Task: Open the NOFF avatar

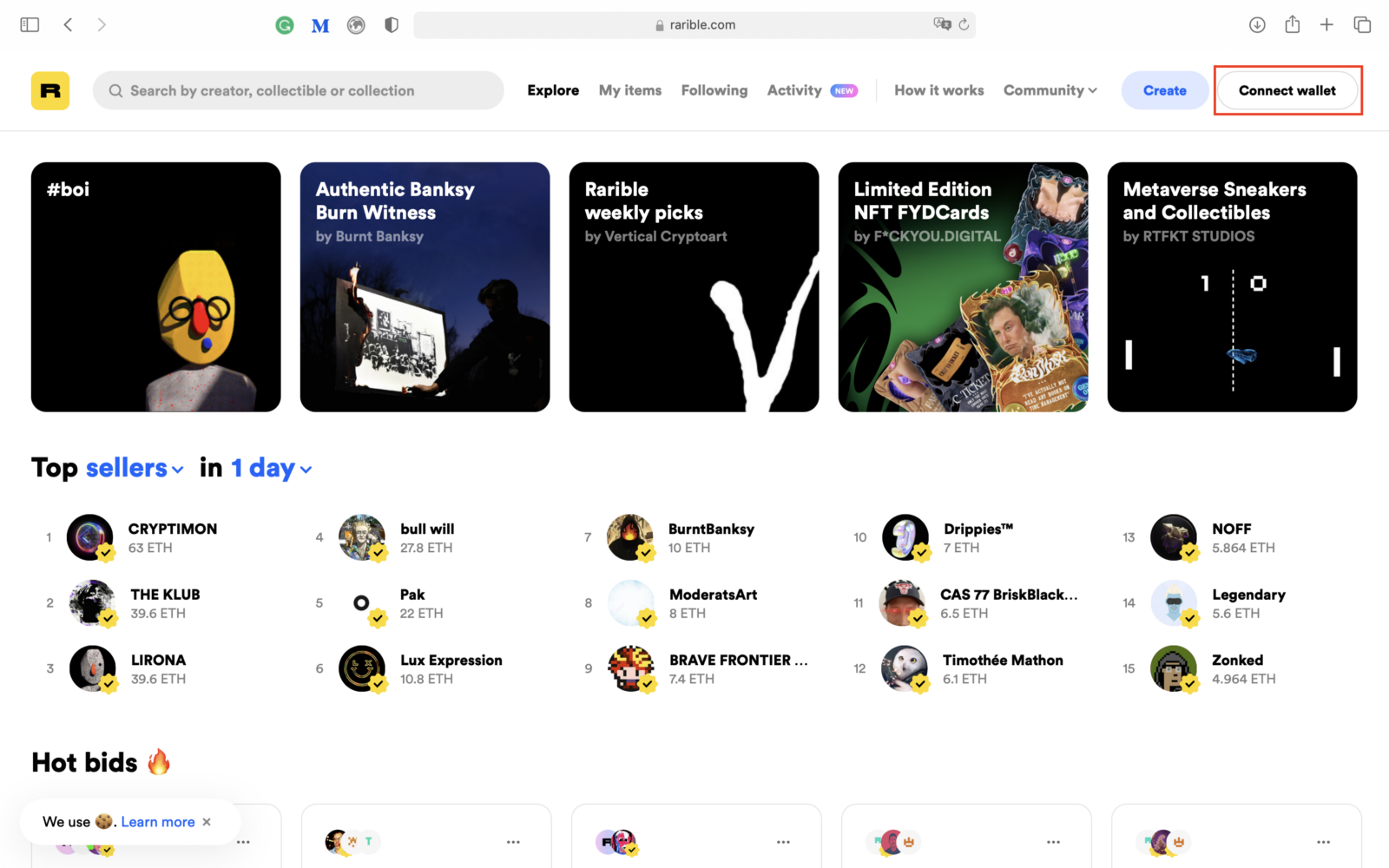Action: pyautogui.click(x=1174, y=537)
